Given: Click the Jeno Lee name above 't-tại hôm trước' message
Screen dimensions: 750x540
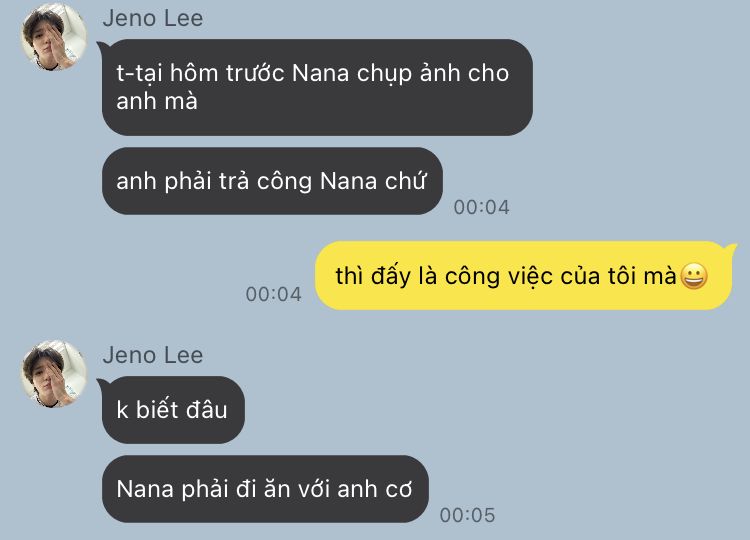Looking at the screenshot, I should tap(153, 19).
